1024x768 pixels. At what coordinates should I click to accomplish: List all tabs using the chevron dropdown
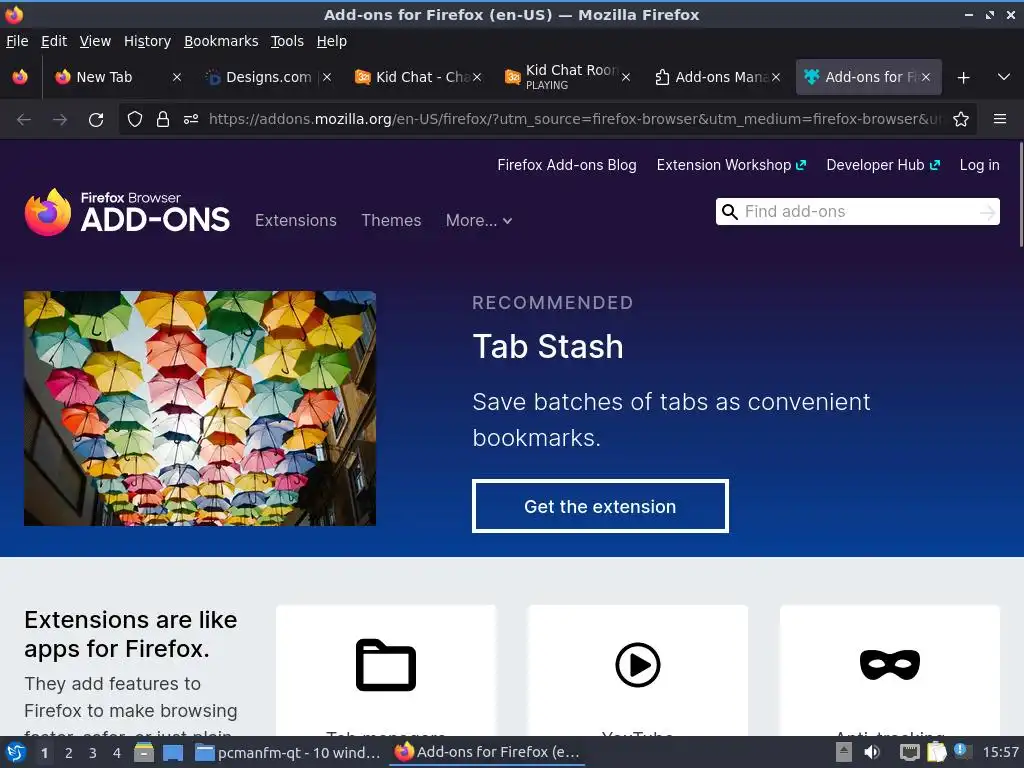coord(1004,77)
